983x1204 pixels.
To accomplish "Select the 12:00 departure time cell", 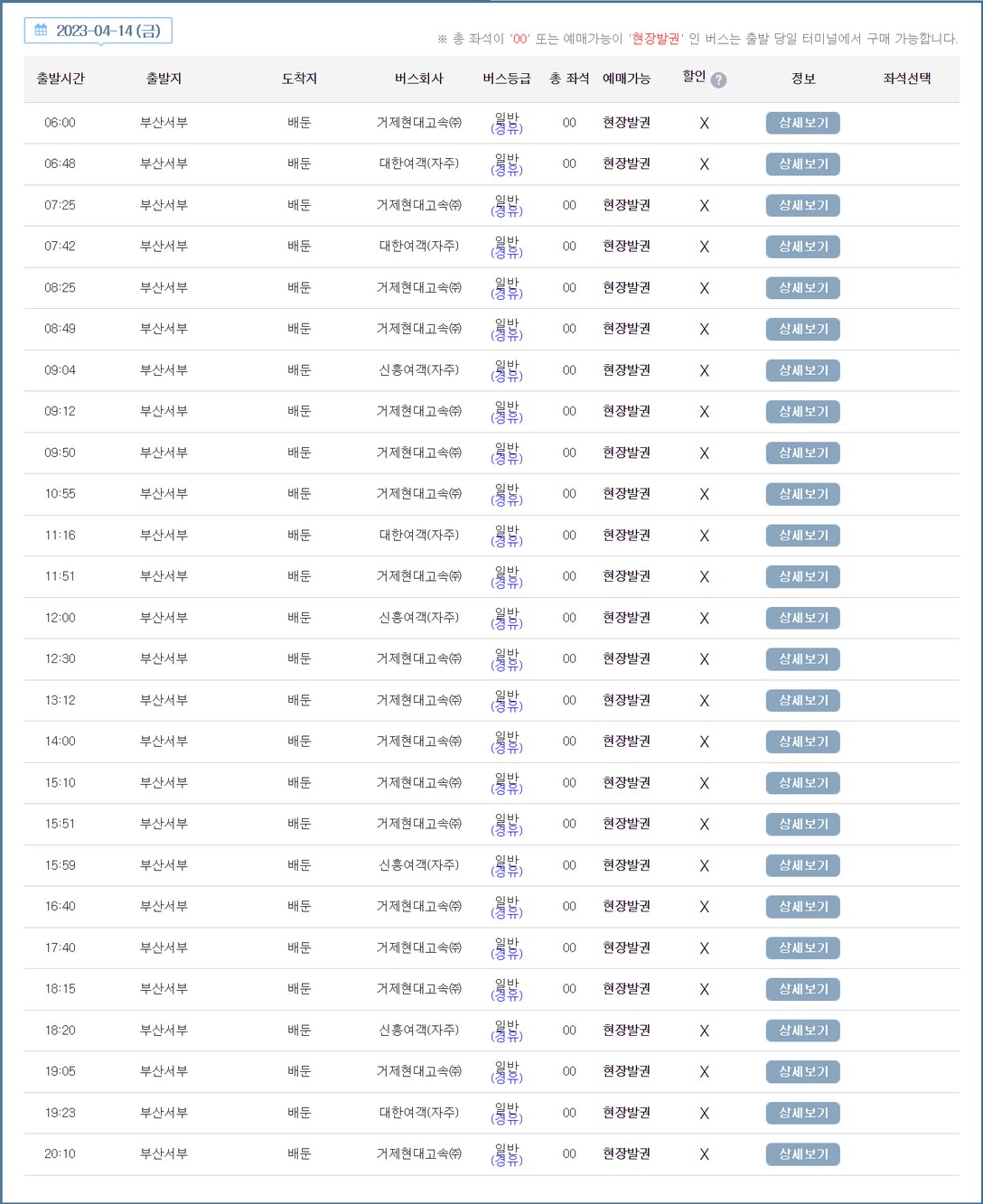I will (x=61, y=618).
